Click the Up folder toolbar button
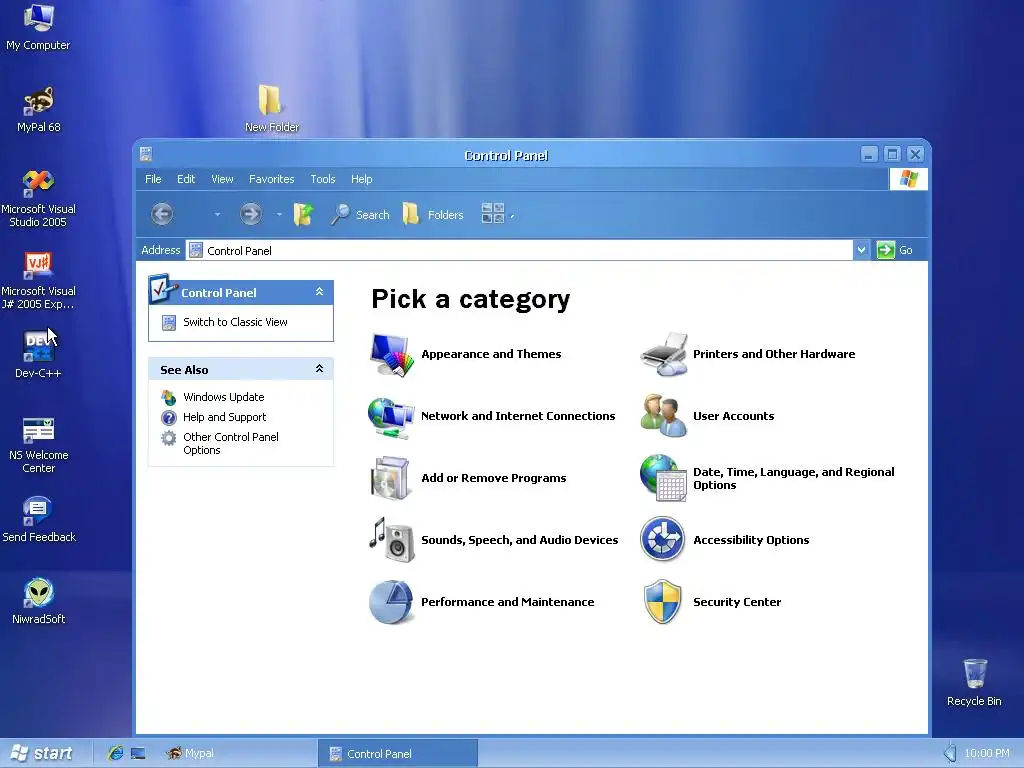1024x768 pixels. point(304,214)
